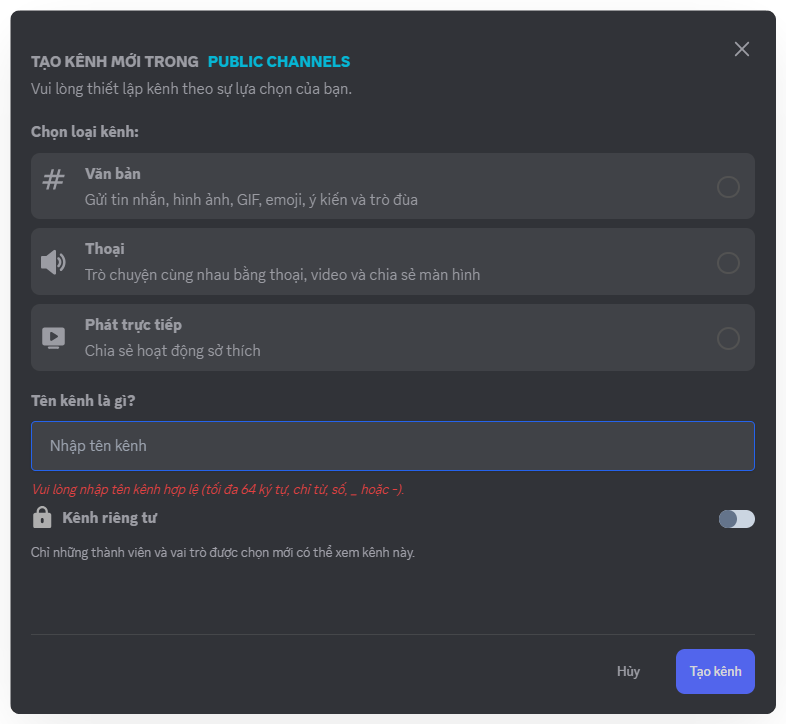Image resolution: width=786 pixels, height=724 pixels.
Task: Click the PUBLIC CHANNELS category name
Action: pyautogui.click(x=279, y=62)
